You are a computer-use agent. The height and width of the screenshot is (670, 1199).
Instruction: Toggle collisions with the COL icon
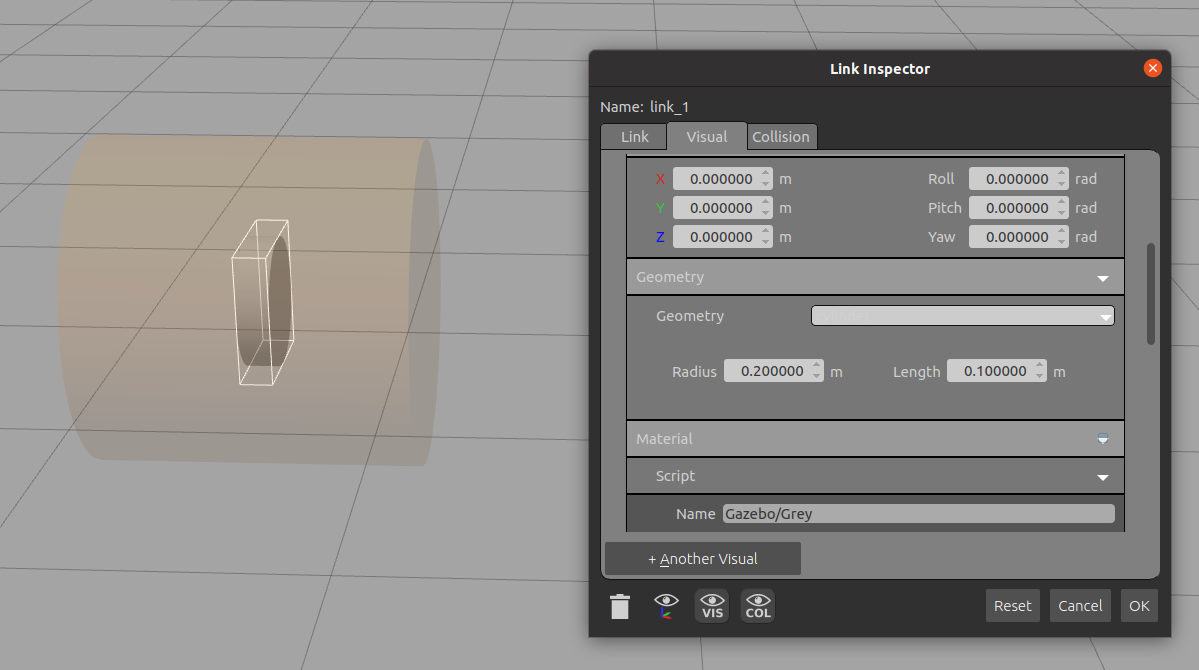tap(758, 606)
